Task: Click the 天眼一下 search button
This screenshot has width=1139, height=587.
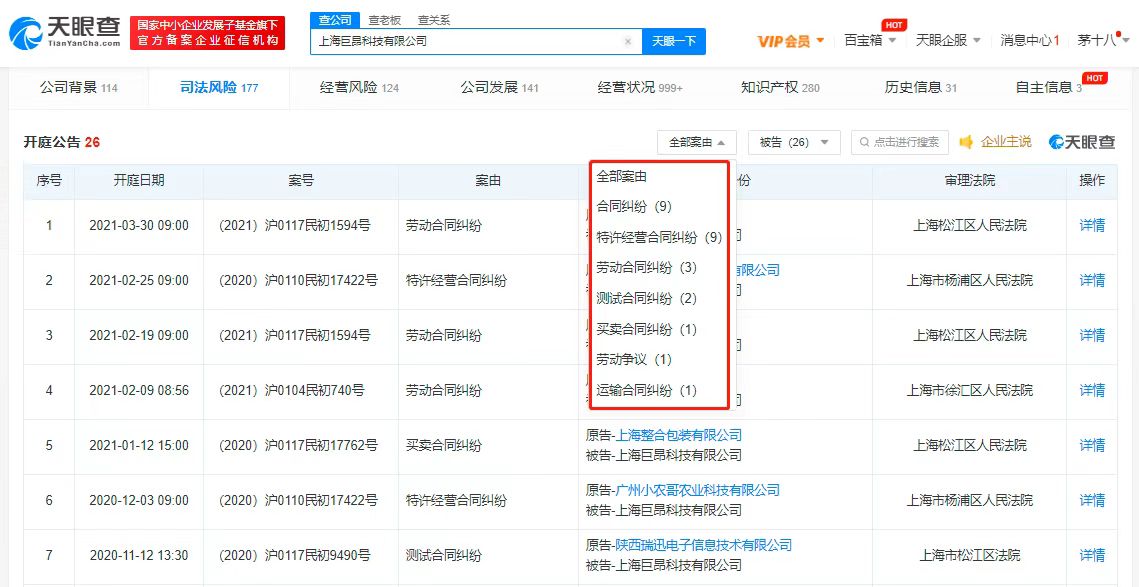Action: coord(674,41)
